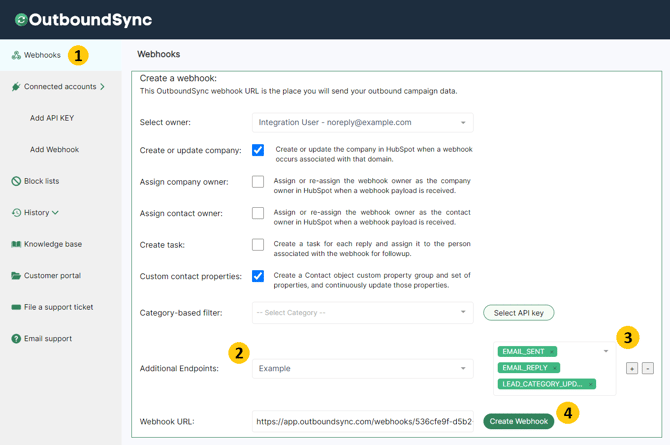The height and width of the screenshot is (445, 670).
Task: Click the Knowledge base book icon
Action: click(x=16, y=244)
